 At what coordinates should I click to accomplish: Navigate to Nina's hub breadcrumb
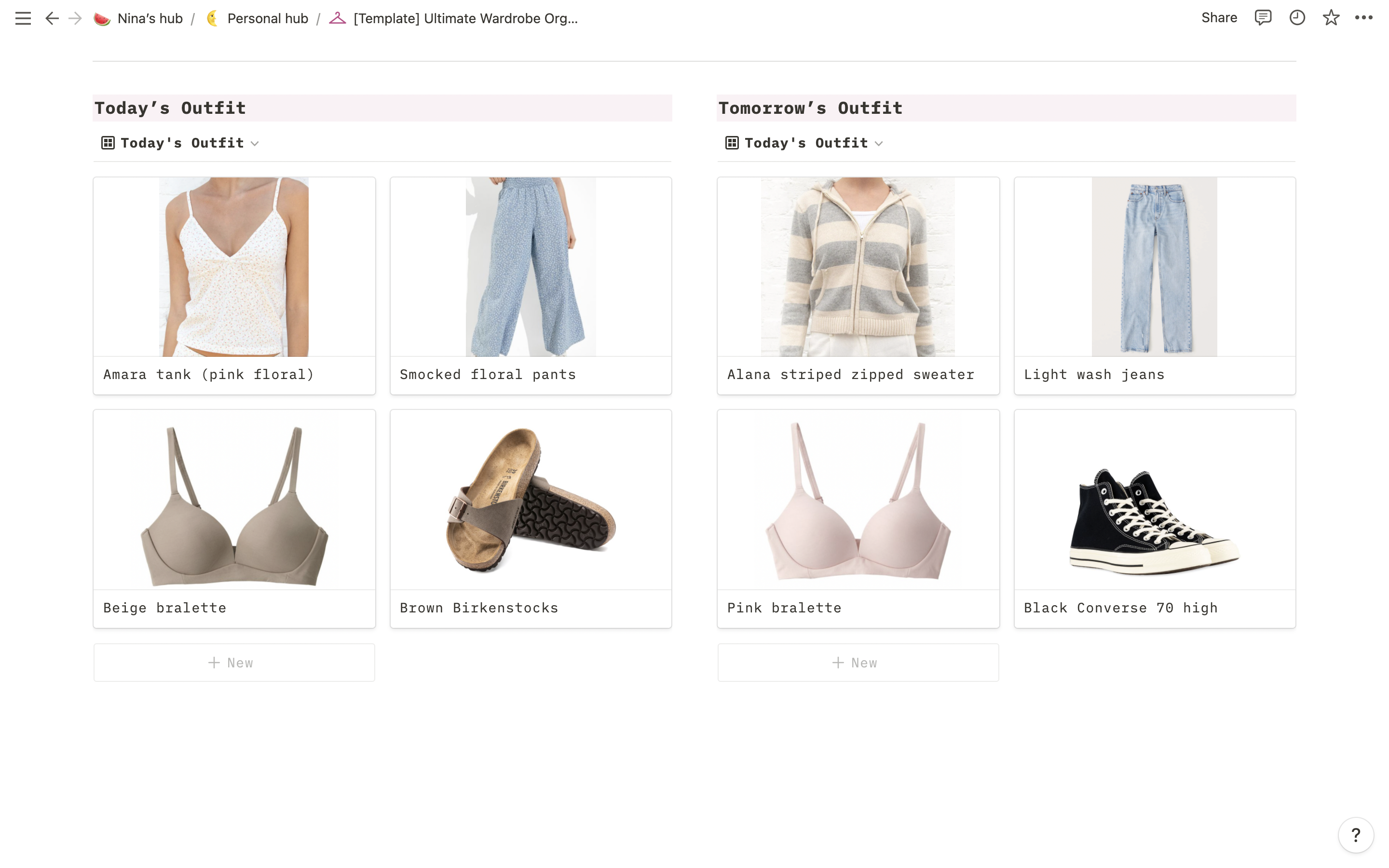pos(149,18)
